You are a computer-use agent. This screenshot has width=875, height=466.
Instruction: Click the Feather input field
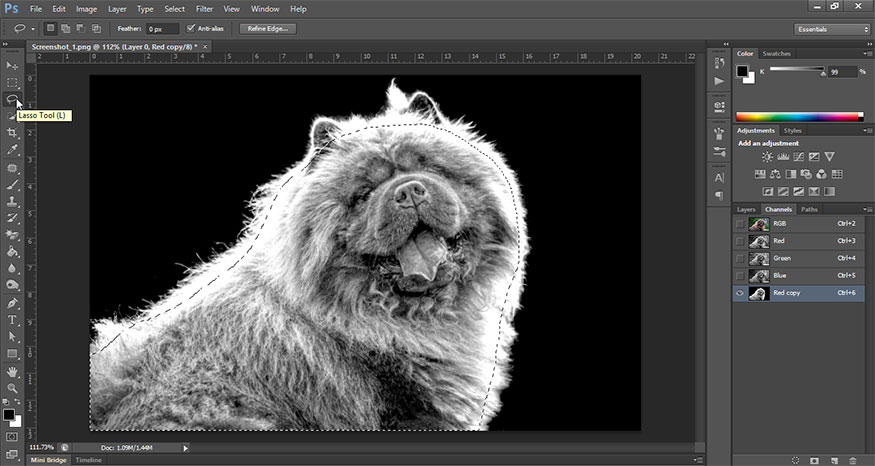coord(162,29)
